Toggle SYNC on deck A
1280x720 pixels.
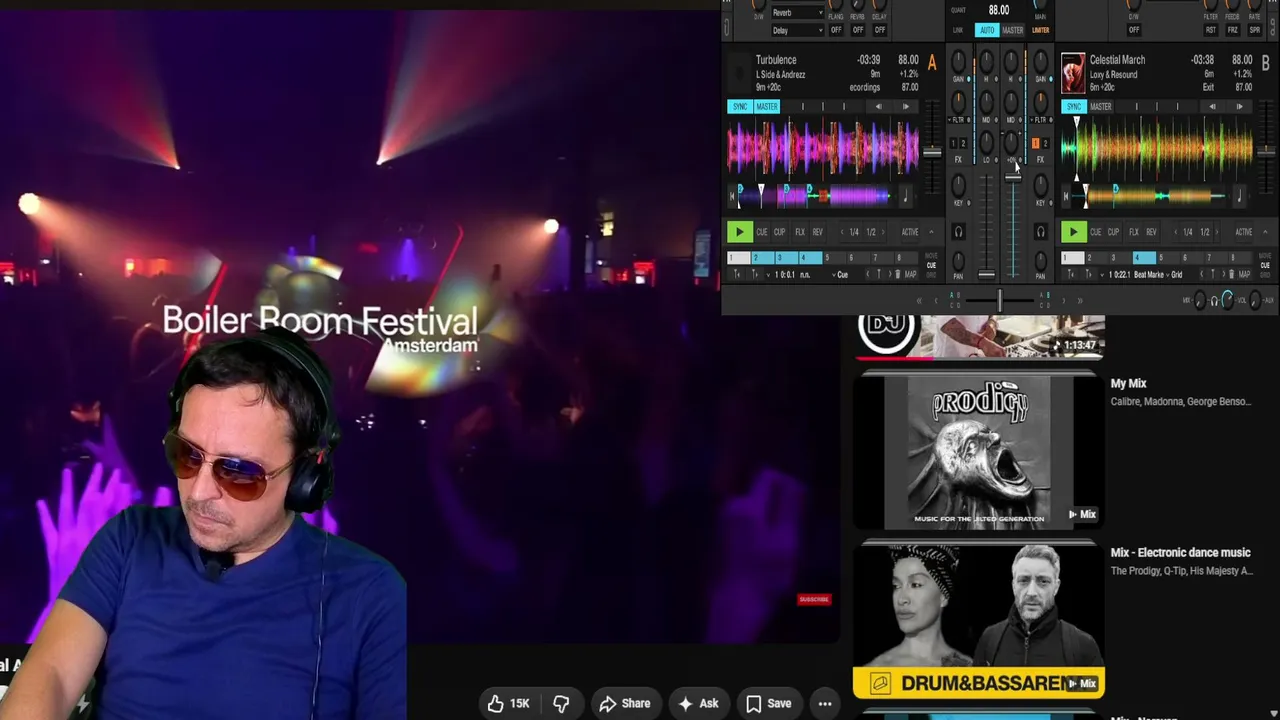pos(740,107)
